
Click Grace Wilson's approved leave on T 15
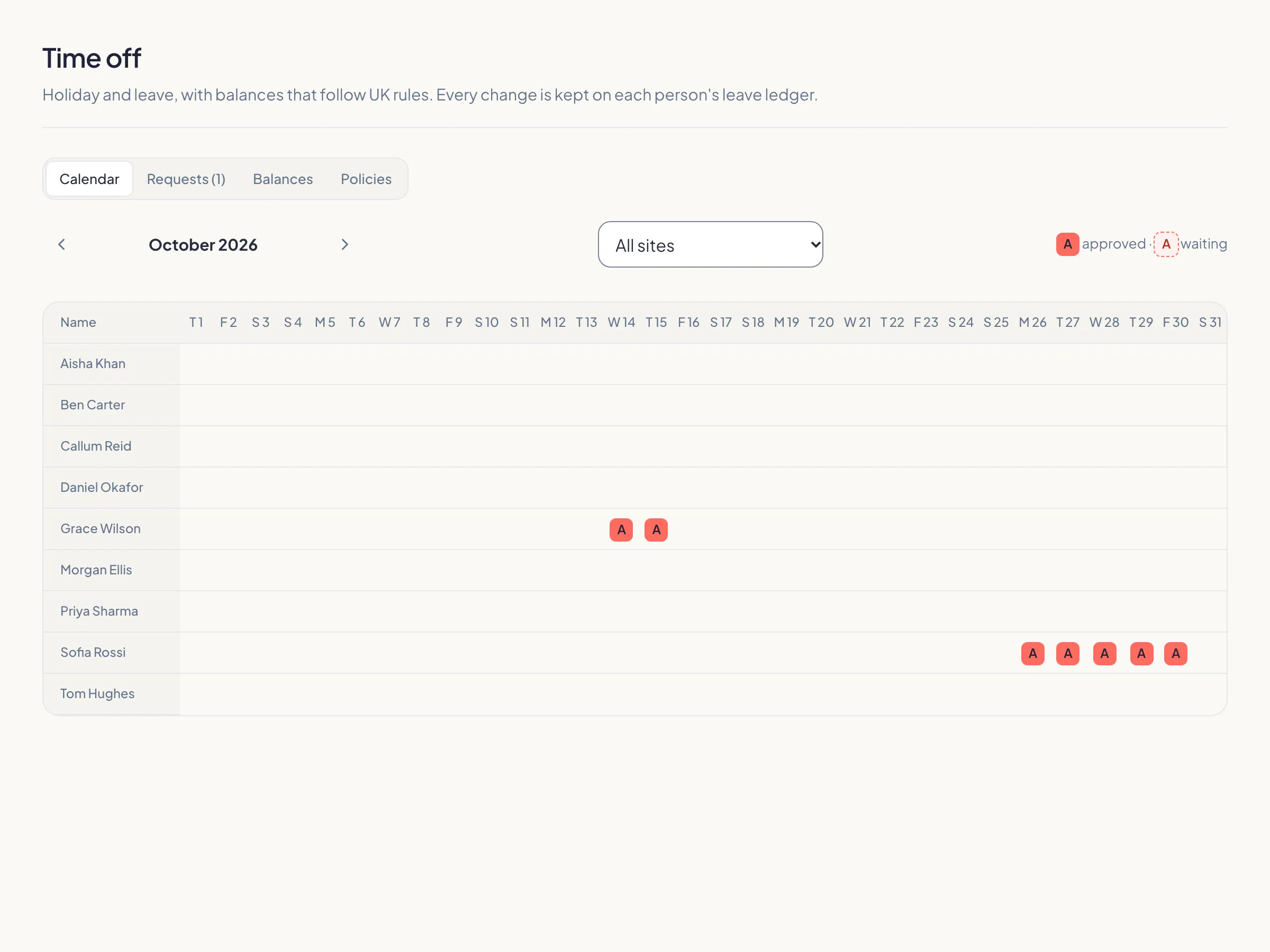[x=656, y=529]
